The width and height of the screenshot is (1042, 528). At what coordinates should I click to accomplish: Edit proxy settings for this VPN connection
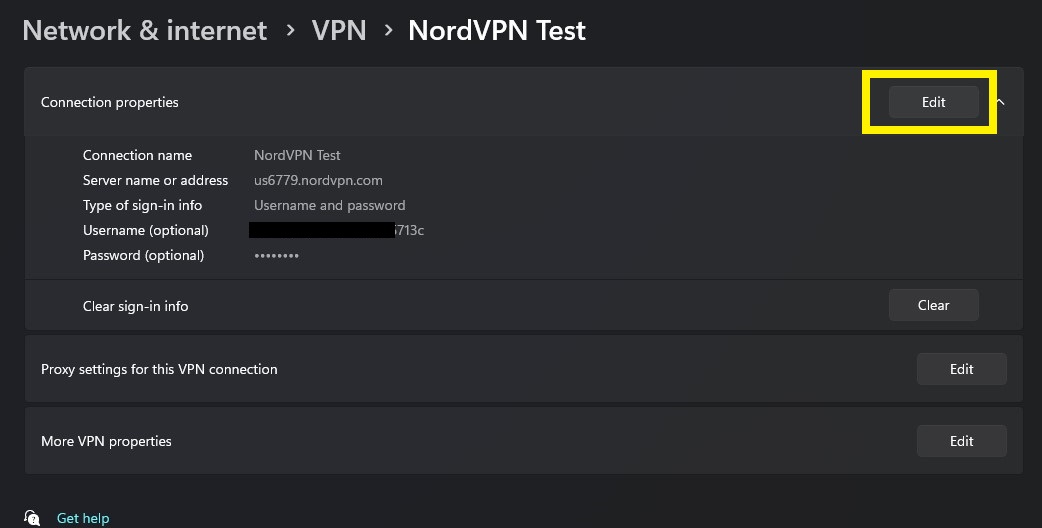[962, 369]
